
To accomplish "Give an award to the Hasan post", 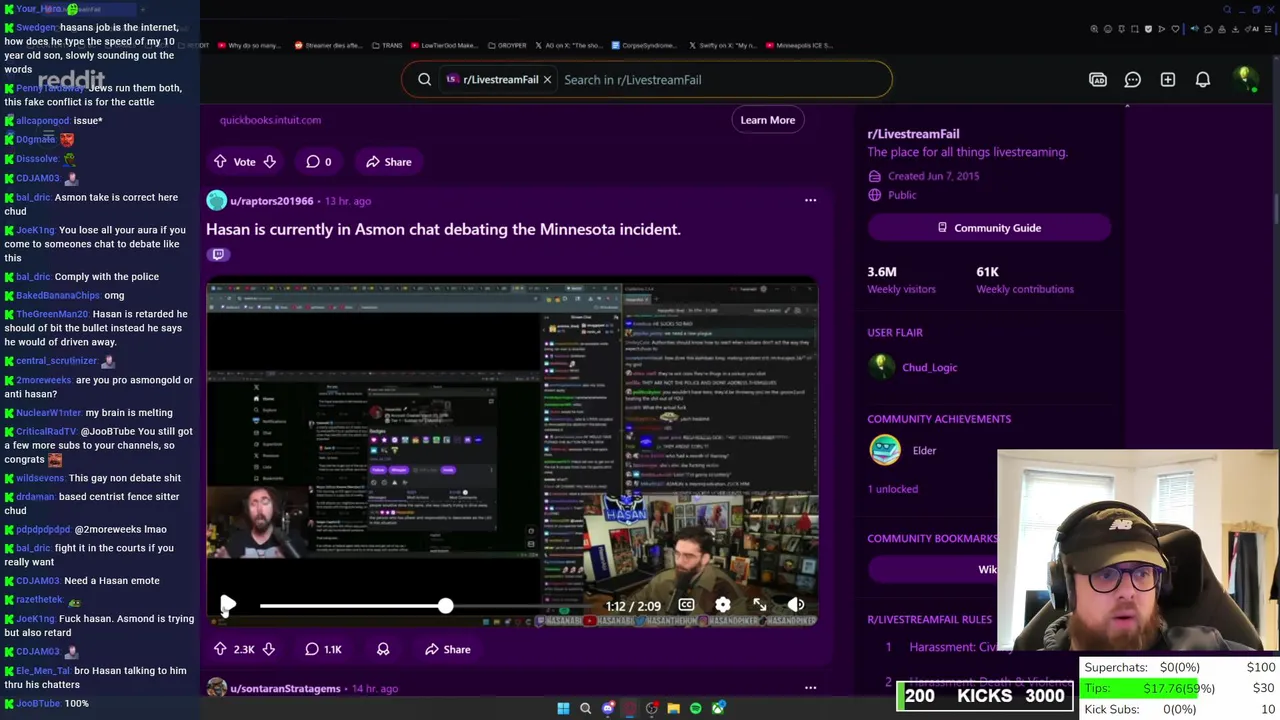I will pyautogui.click(x=383, y=649).
